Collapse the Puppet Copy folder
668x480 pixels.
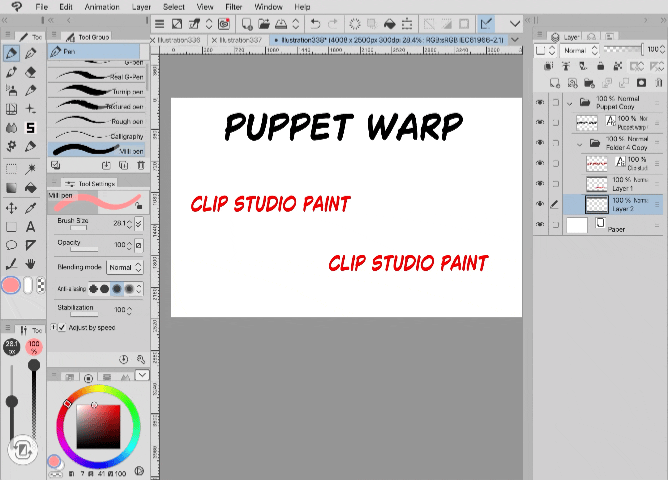(x=570, y=103)
